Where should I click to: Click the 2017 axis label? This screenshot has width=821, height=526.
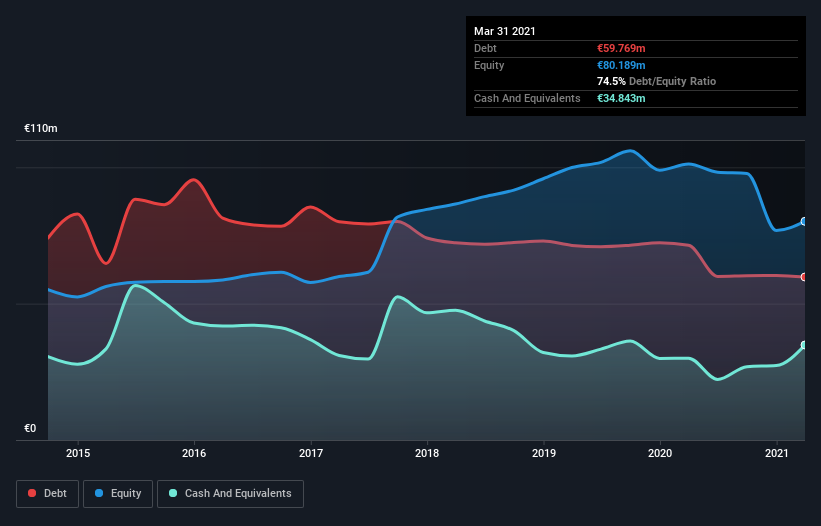click(x=311, y=453)
